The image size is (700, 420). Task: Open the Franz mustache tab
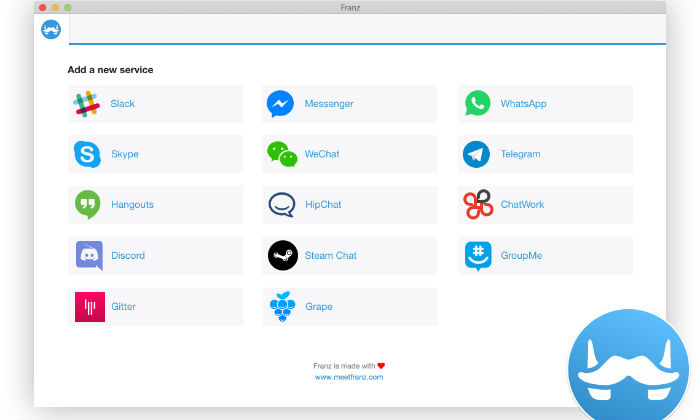52,30
